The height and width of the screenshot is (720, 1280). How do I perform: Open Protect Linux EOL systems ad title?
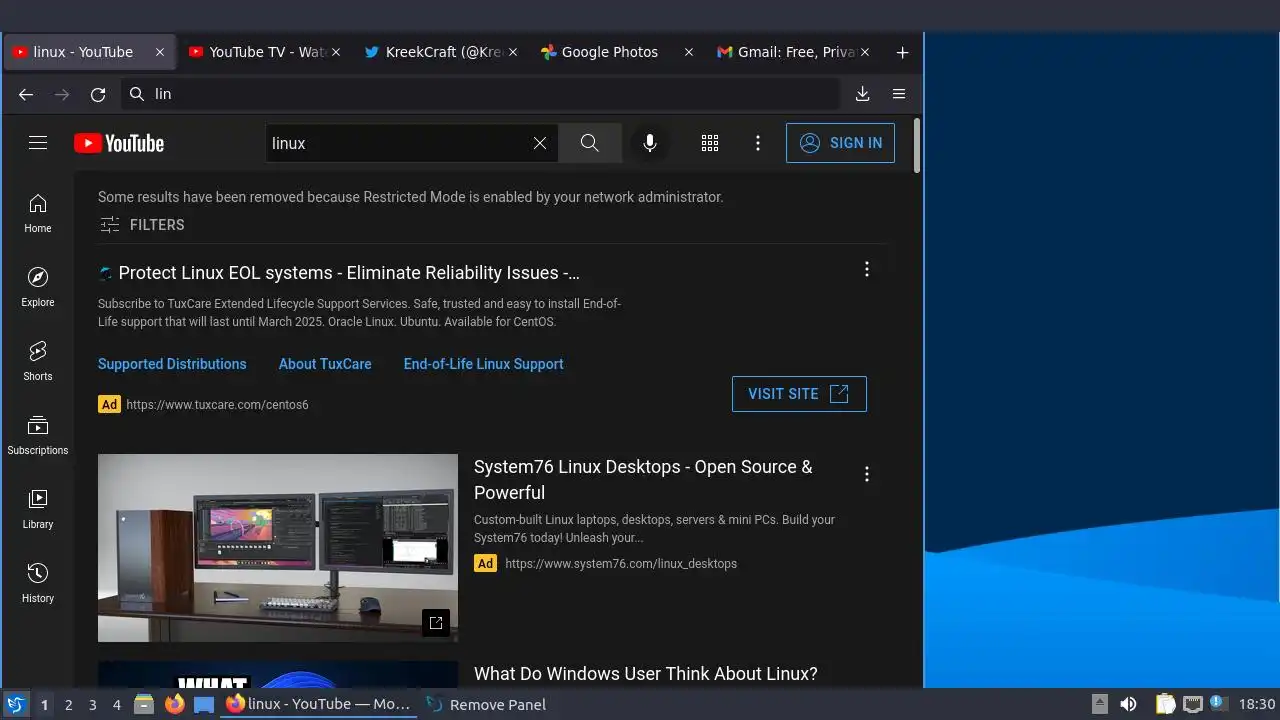pyautogui.click(x=349, y=273)
